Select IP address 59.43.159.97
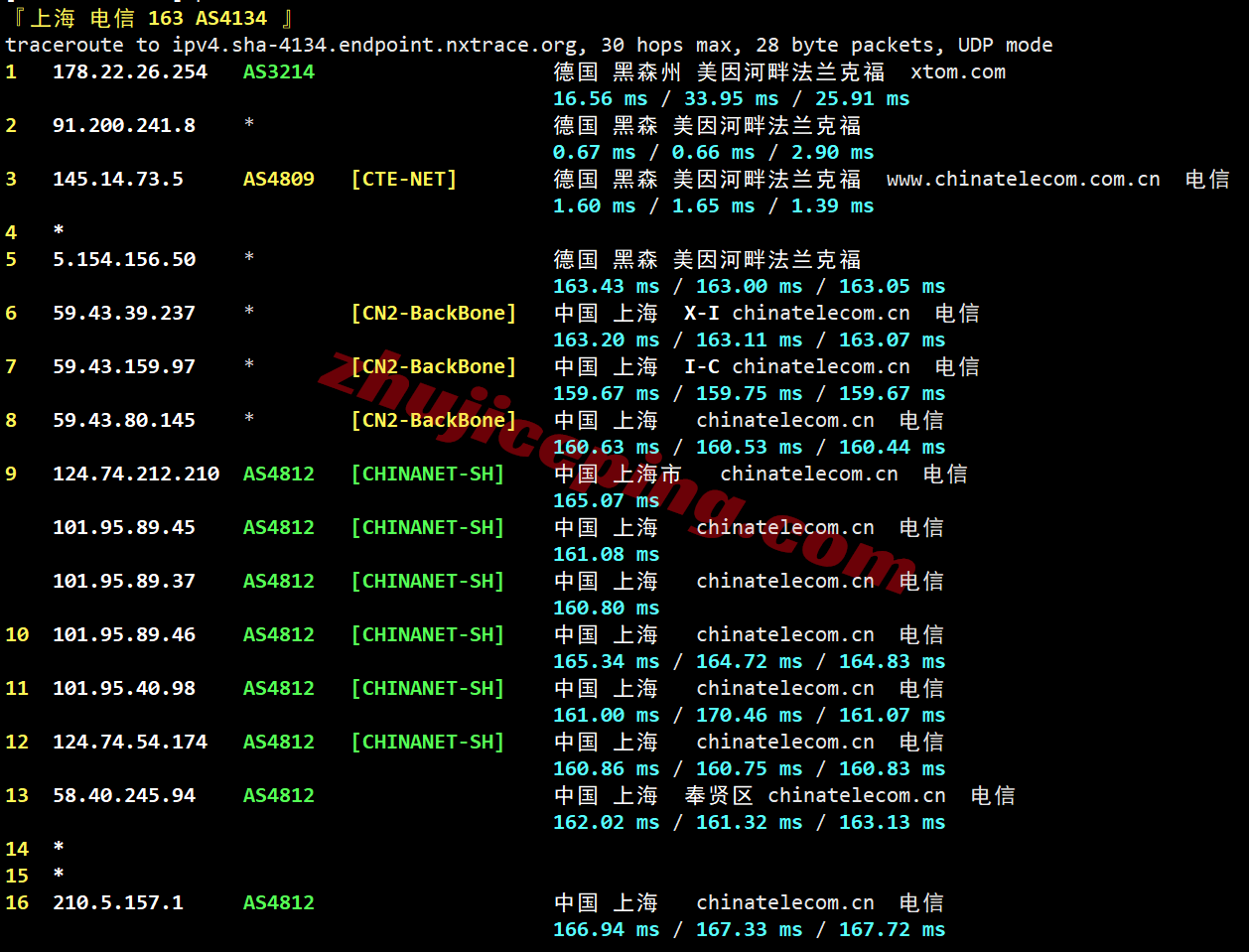Image resolution: width=1249 pixels, height=952 pixels. pyautogui.click(x=124, y=367)
